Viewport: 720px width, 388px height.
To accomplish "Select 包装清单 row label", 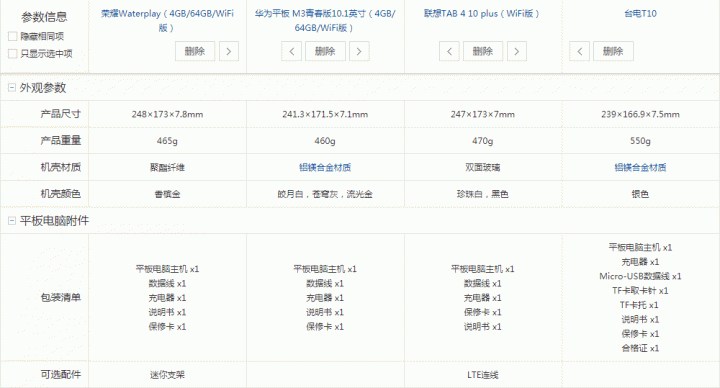I will (61, 298).
